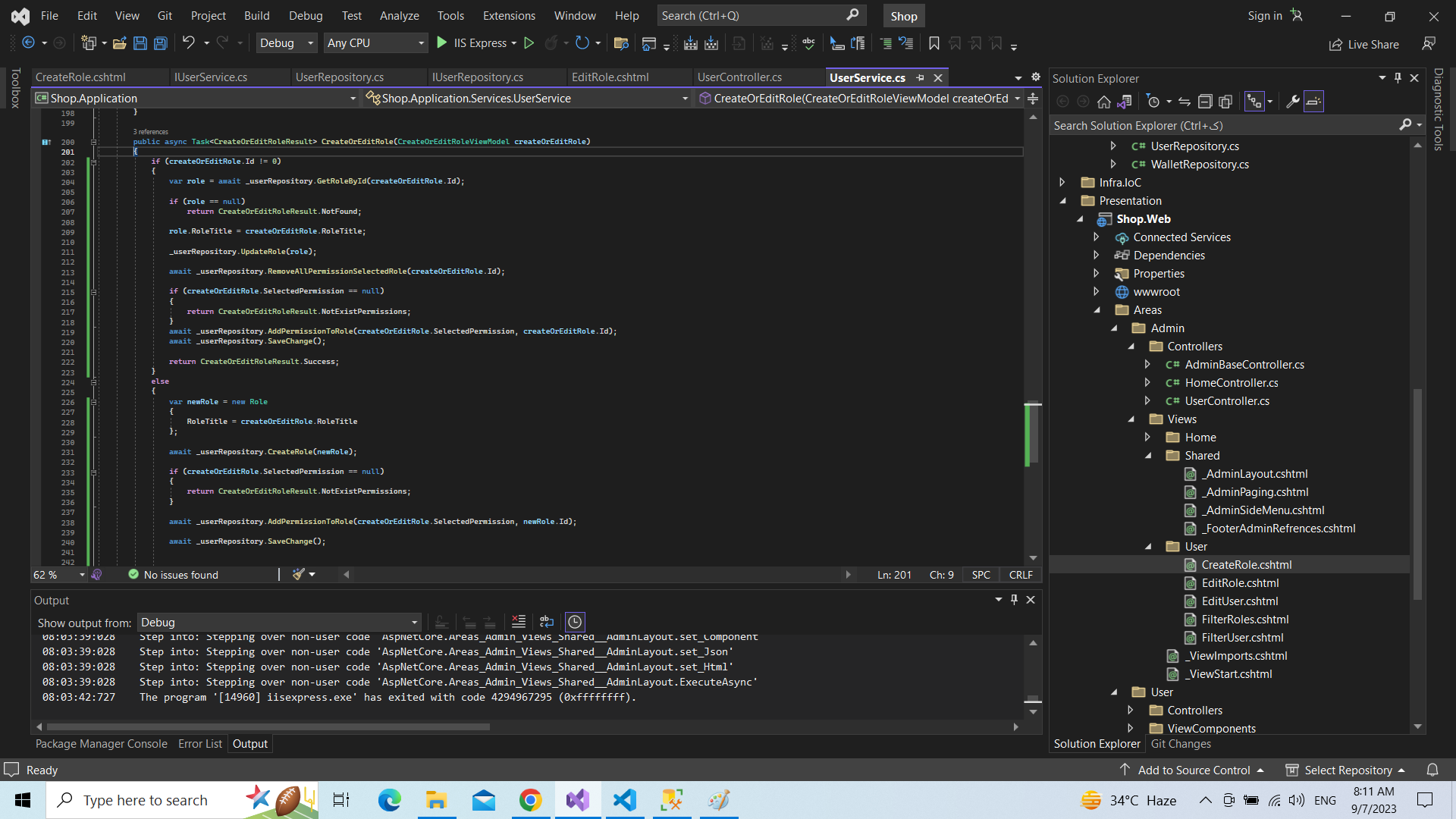Click Collapse All in Solution Explorer

[x=1205, y=102]
